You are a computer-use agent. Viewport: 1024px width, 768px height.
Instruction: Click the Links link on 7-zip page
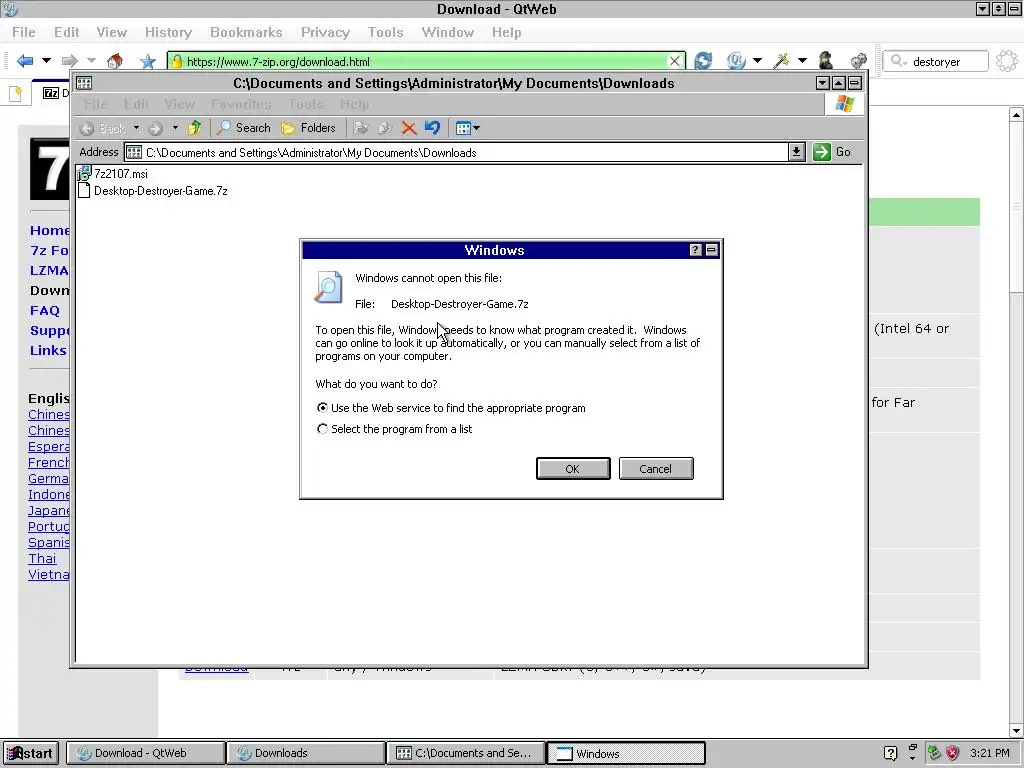(x=48, y=351)
